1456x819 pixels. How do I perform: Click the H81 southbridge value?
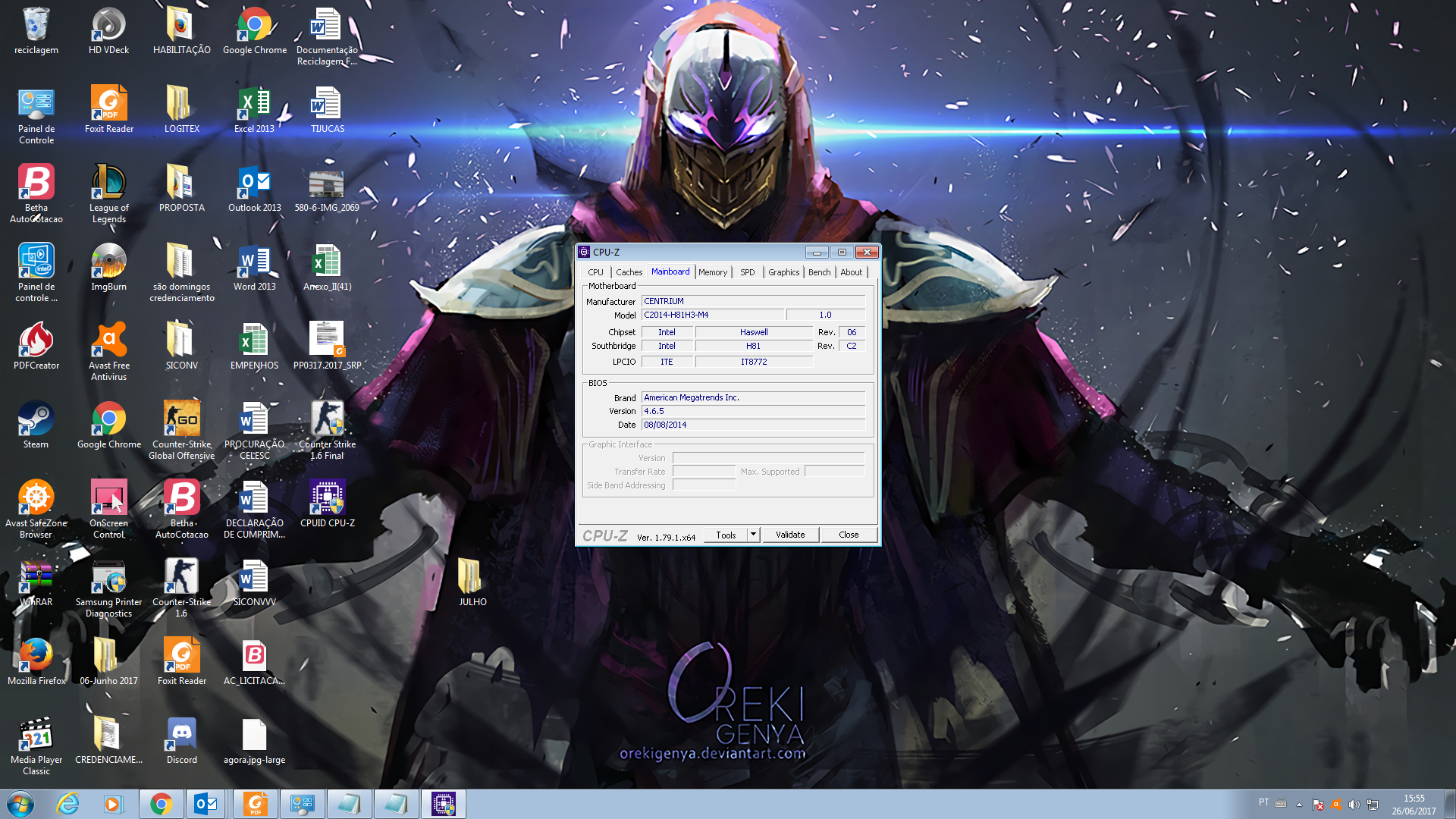[754, 346]
